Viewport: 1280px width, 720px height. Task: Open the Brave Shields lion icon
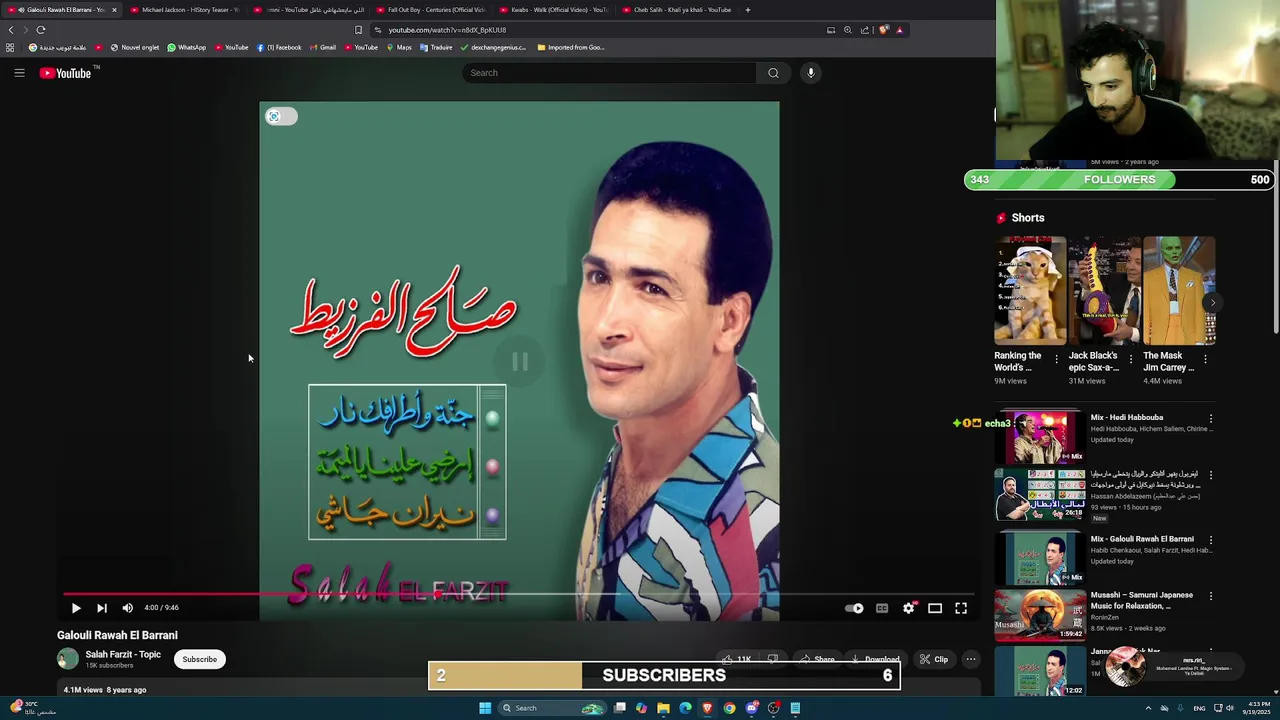click(883, 30)
